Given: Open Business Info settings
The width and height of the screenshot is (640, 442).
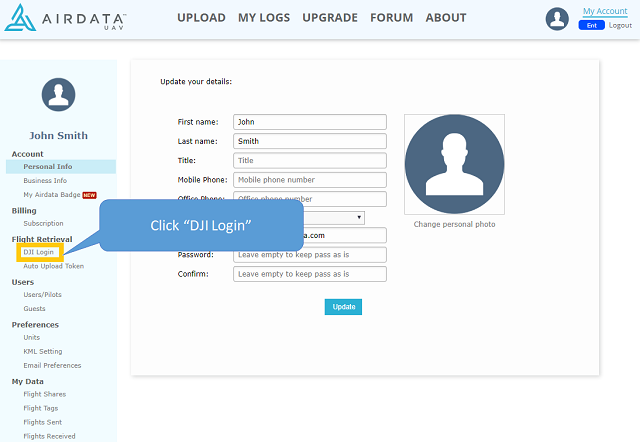Looking at the screenshot, I should point(45,180).
